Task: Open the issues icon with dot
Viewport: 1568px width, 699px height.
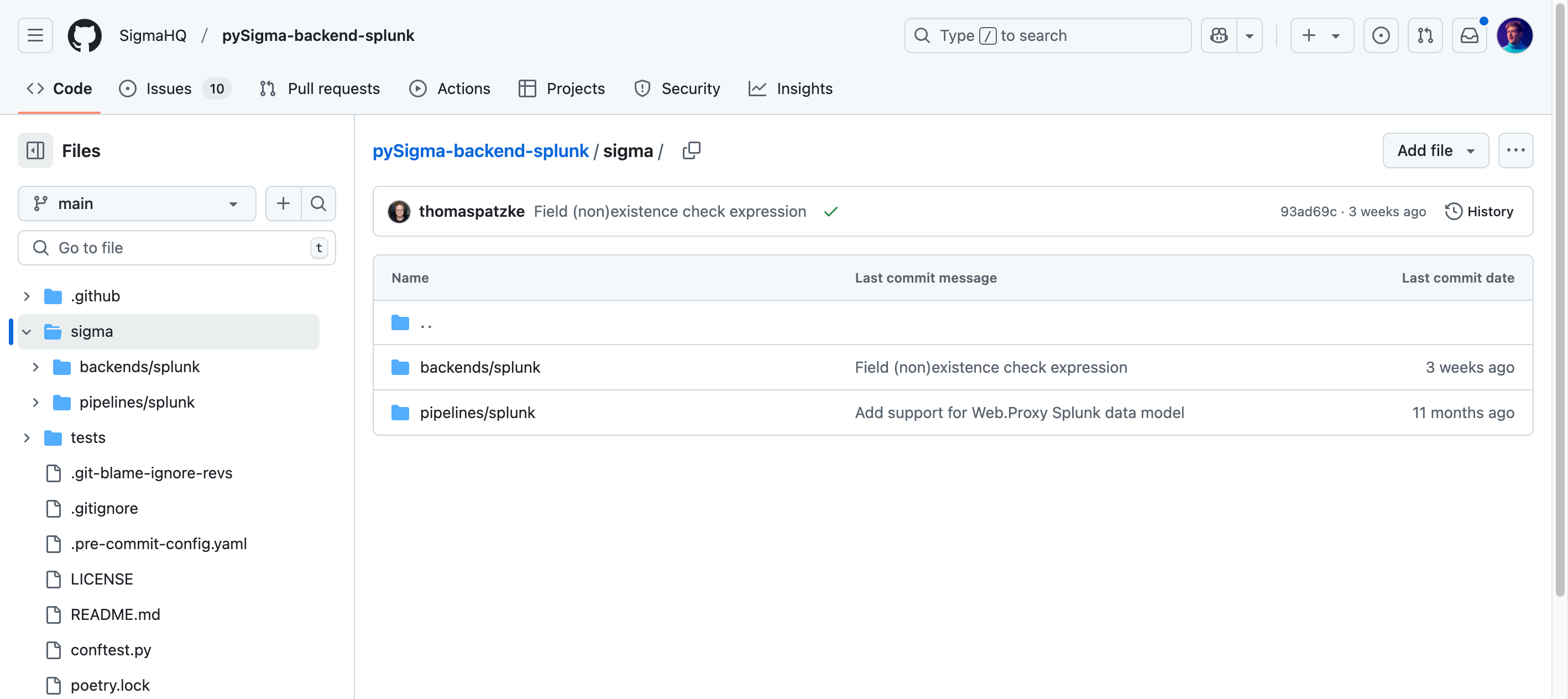Action: [1380, 35]
